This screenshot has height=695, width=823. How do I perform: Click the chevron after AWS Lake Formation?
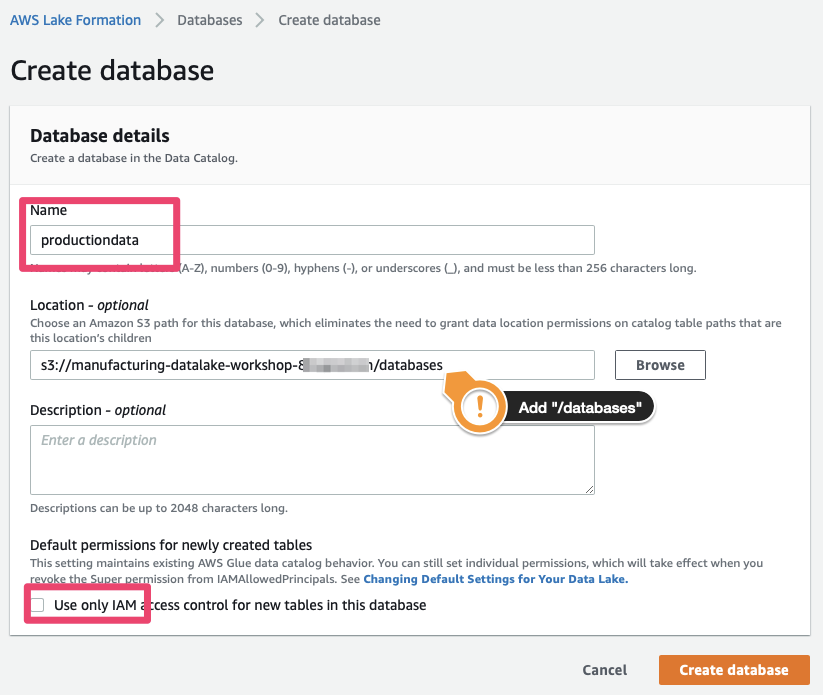point(159,20)
